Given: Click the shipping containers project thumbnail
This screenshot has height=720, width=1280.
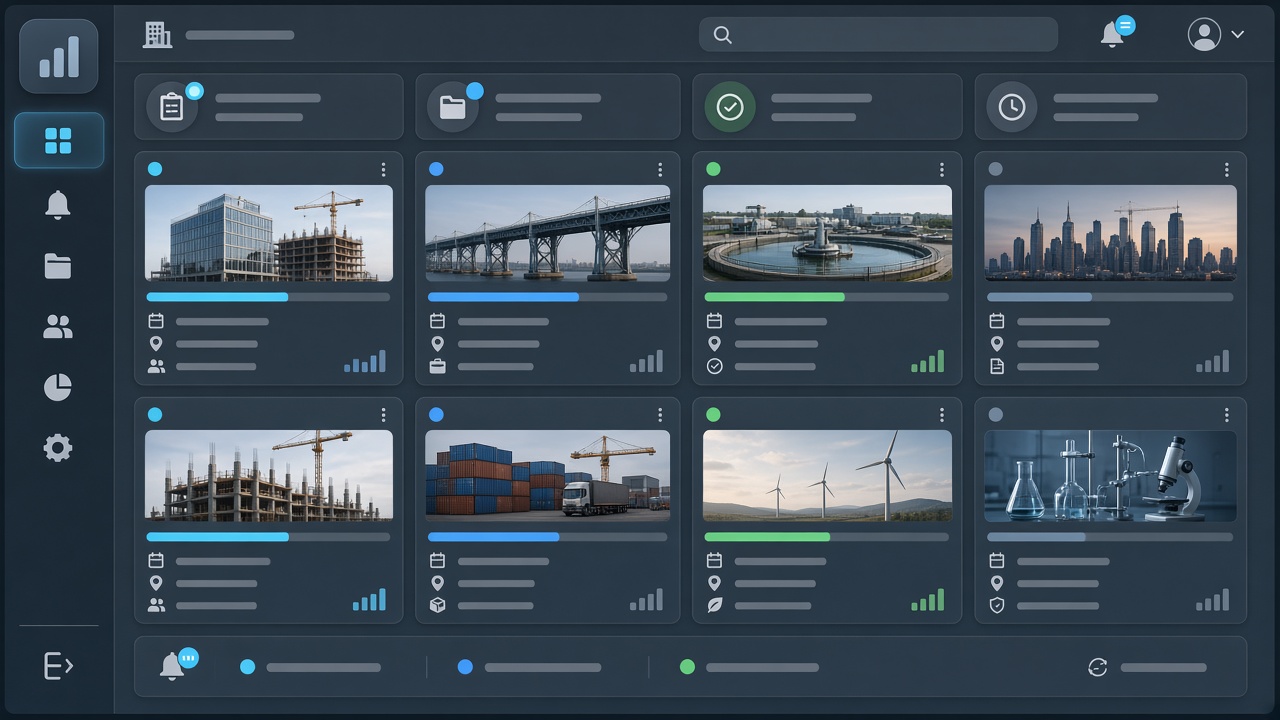Looking at the screenshot, I should click(548, 476).
